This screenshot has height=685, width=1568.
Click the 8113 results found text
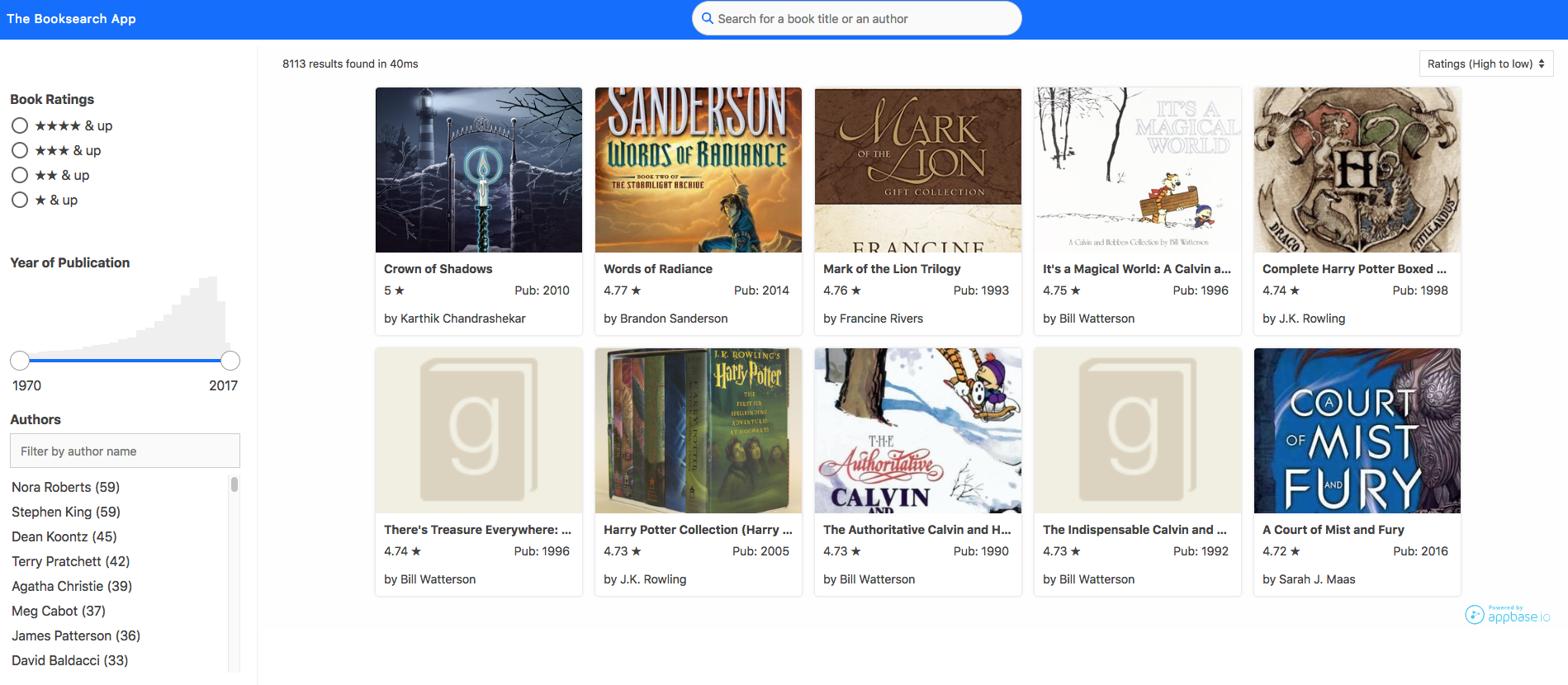coord(350,64)
